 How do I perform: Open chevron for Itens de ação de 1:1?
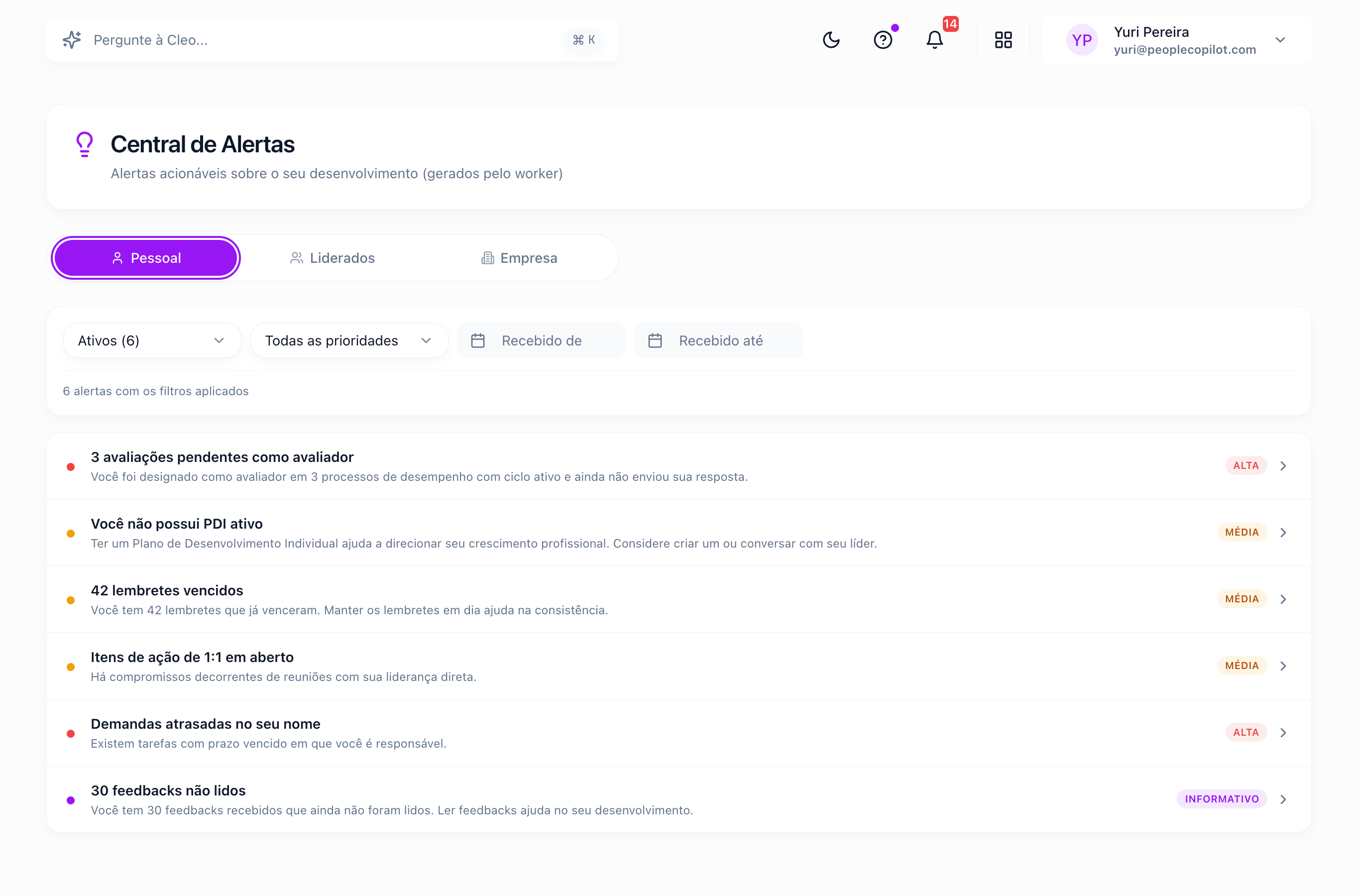[x=1283, y=666]
